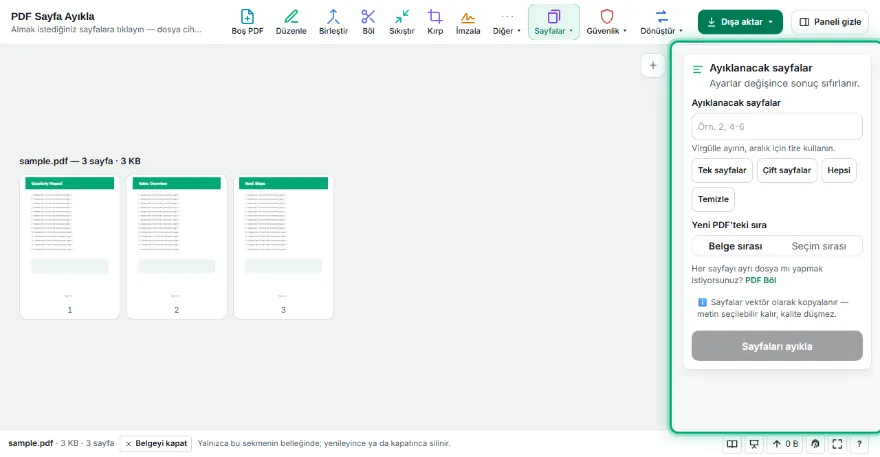
Task: Select Tek sayfalar odd pages
Action: (x=722, y=170)
